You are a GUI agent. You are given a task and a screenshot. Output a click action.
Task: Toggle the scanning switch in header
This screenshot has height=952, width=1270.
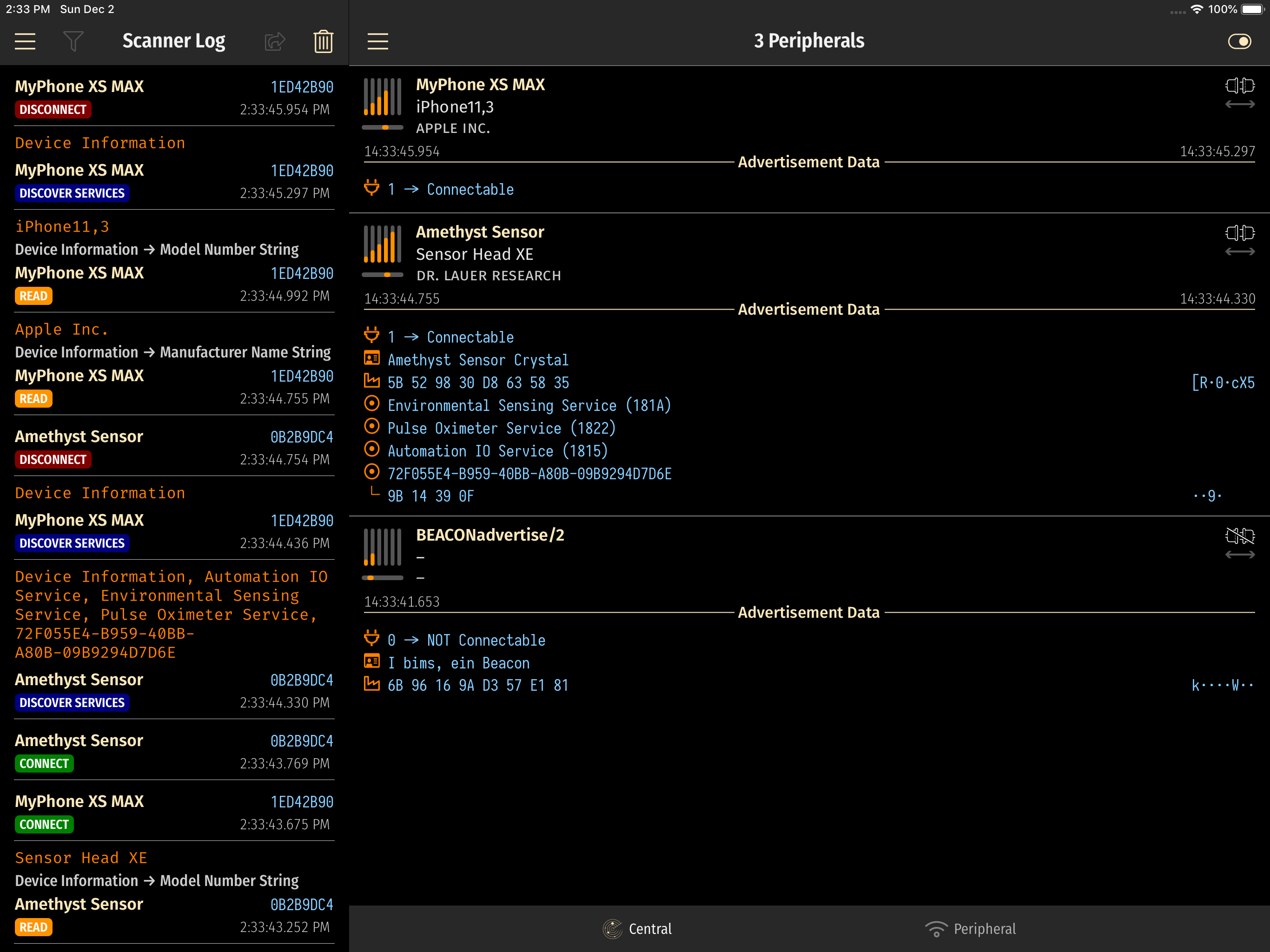click(x=1239, y=41)
